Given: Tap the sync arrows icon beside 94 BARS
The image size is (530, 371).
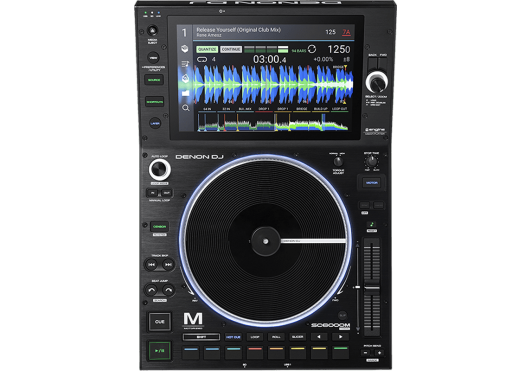Looking at the screenshot, I should (312, 49).
